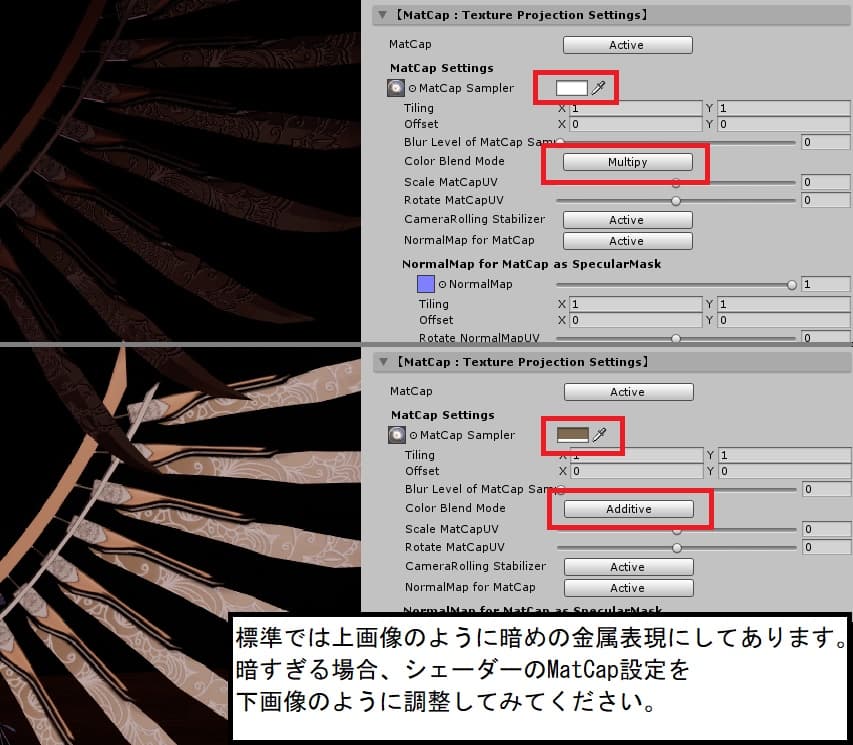This screenshot has width=853, height=745.
Task: Click upper MatCap Sampler Tiling Y field
Action: click(x=784, y=108)
